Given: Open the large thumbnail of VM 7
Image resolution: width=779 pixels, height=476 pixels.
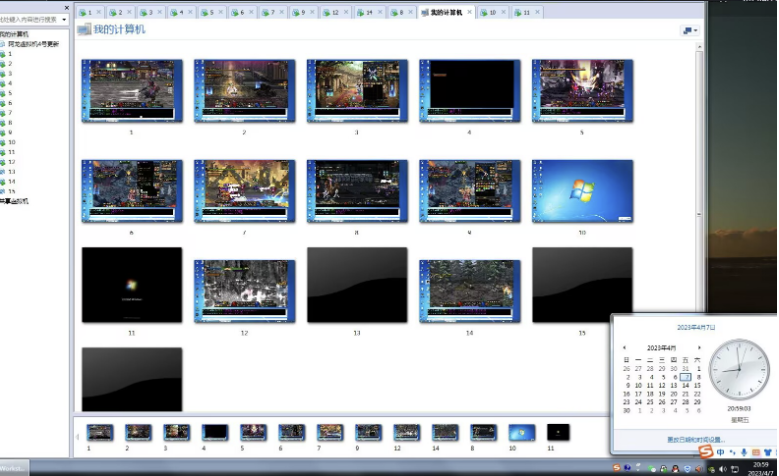Looking at the screenshot, I should (x=244, y=191).
